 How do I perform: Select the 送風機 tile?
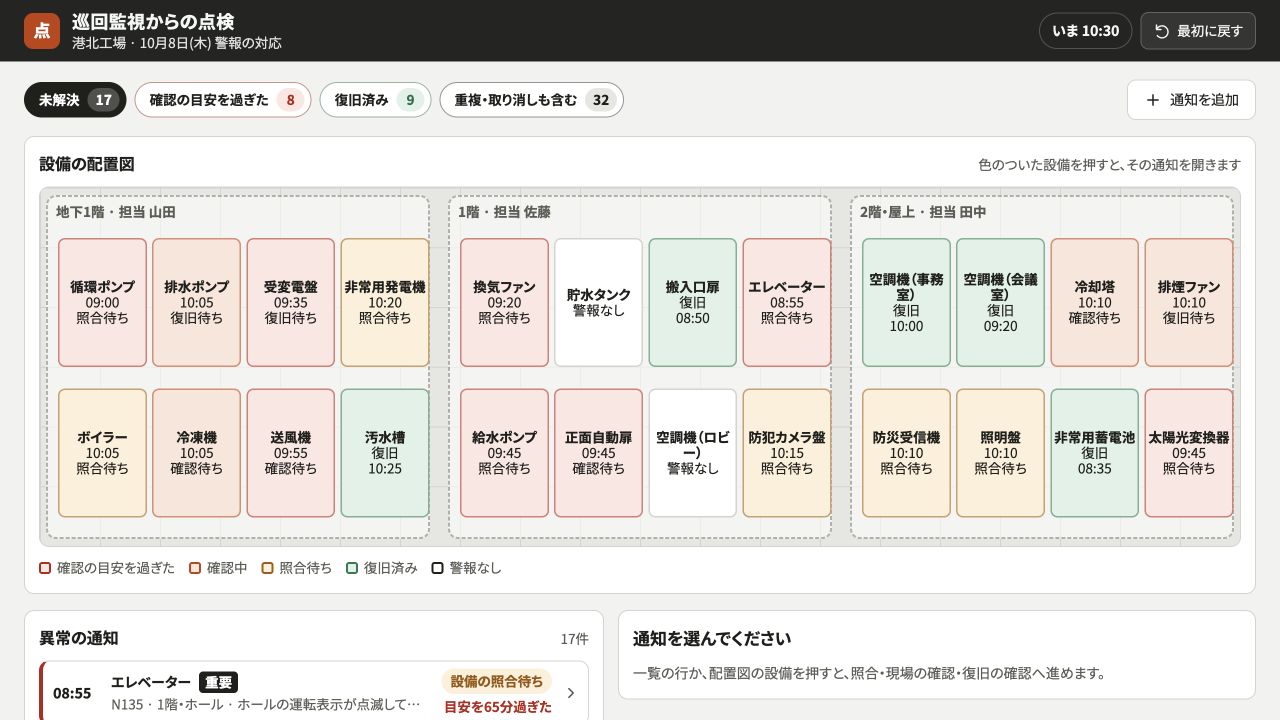(291, 453)
